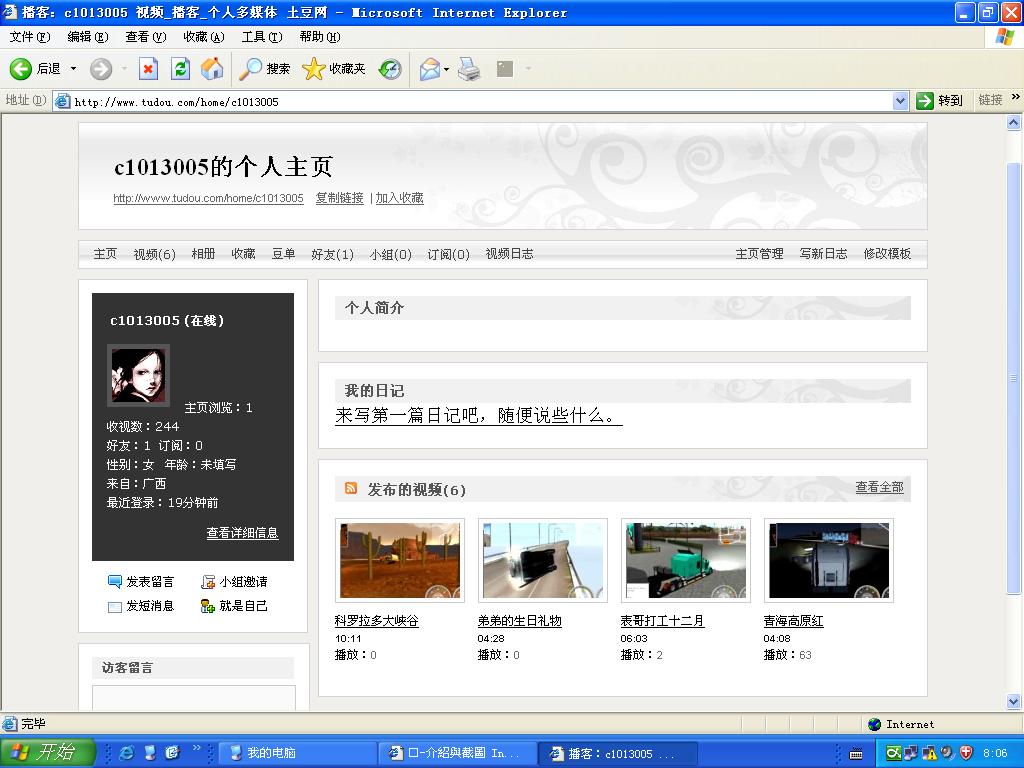The image size is (1024, 768).
Task: Switch to the 视频(6) tab
Action: (154, 254)
